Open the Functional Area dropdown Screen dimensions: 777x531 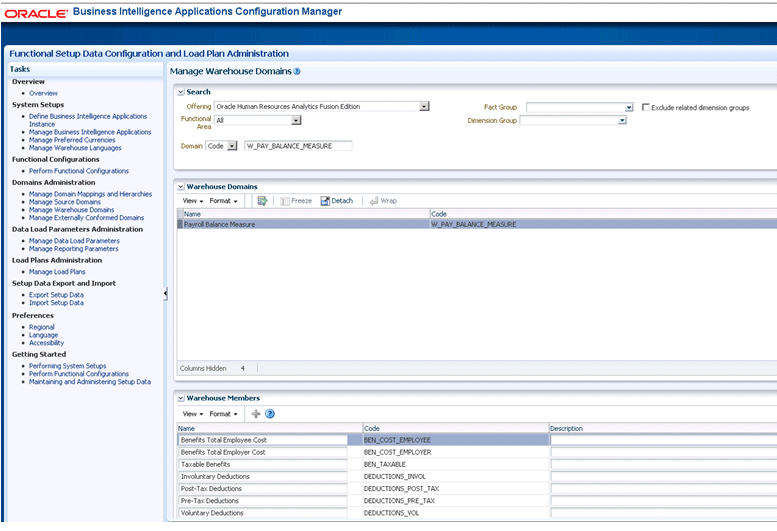tap(296, 120)
